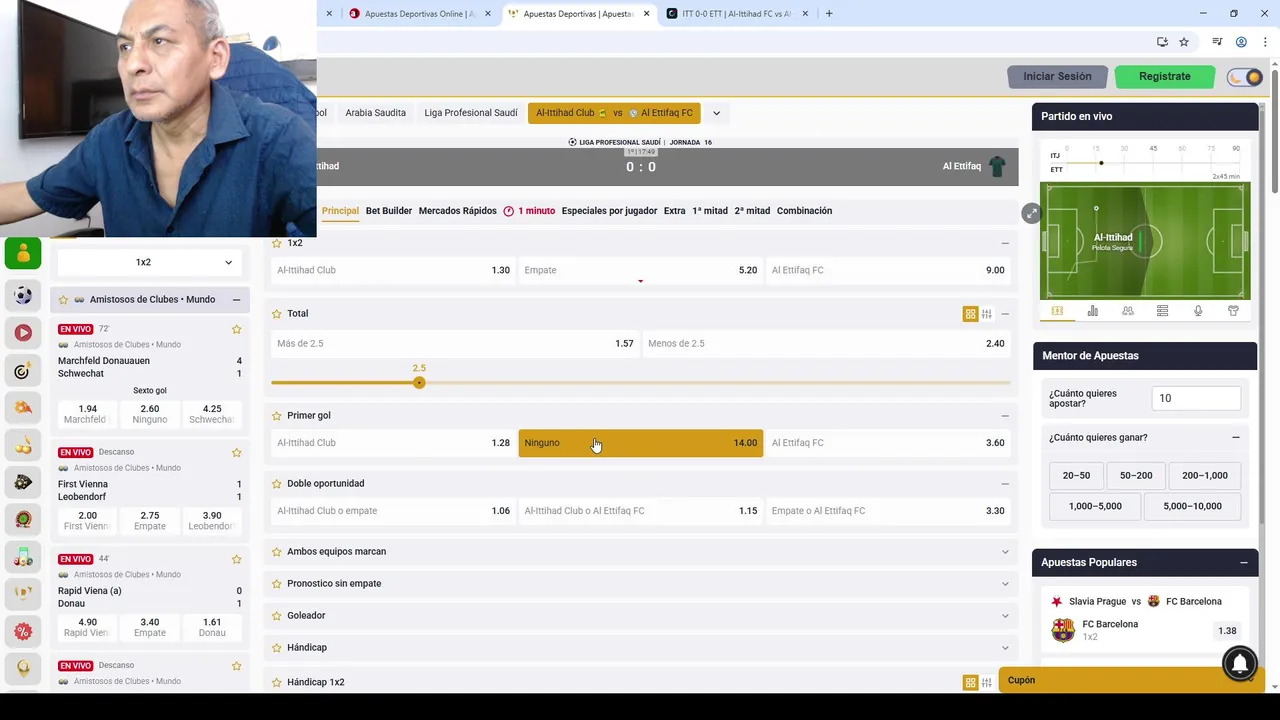This screenshot has width=1280, height=720.
Task: Favorite the Total market star
Action: (276, 313)
